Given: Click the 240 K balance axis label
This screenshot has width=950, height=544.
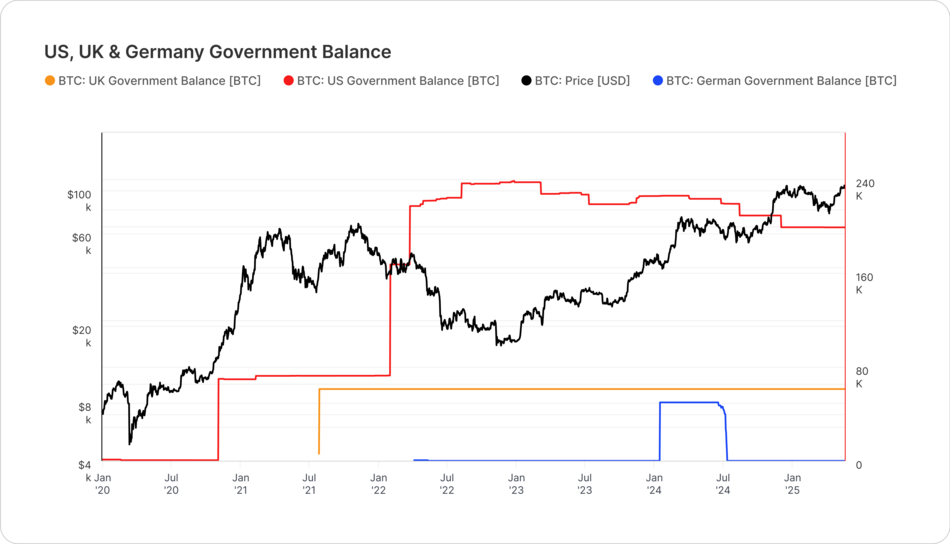Looking at the screenshot, I should pos(865,189).
